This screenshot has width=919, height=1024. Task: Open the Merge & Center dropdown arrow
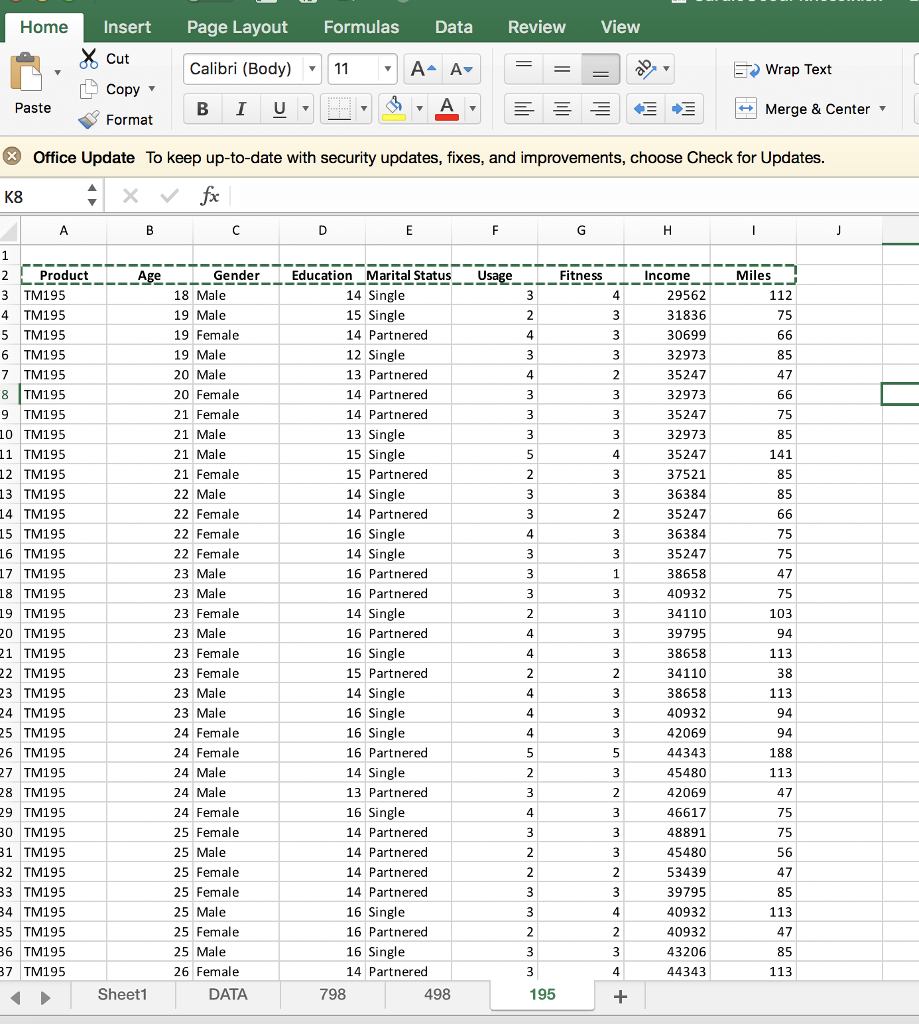[x=882, y=108]
